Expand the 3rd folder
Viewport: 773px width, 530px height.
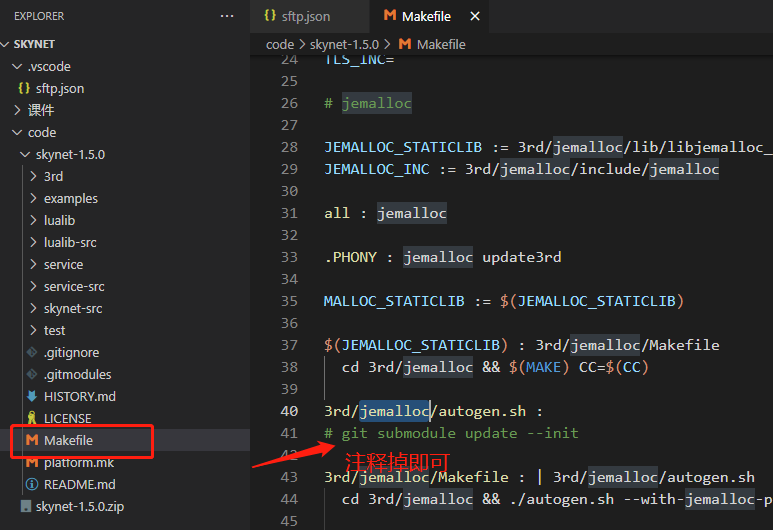(34, 176)
